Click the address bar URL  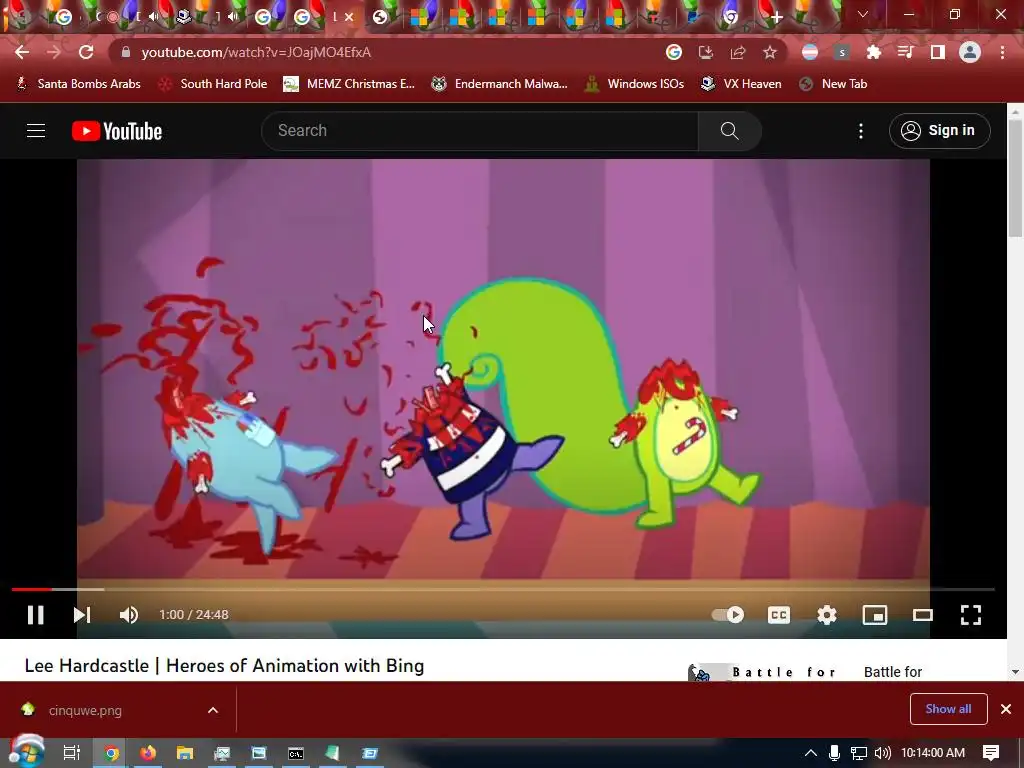tap(256, 52)
